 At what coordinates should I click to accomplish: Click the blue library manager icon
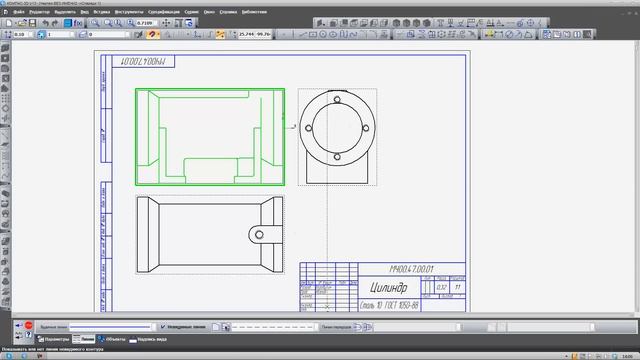click(68, 23)
